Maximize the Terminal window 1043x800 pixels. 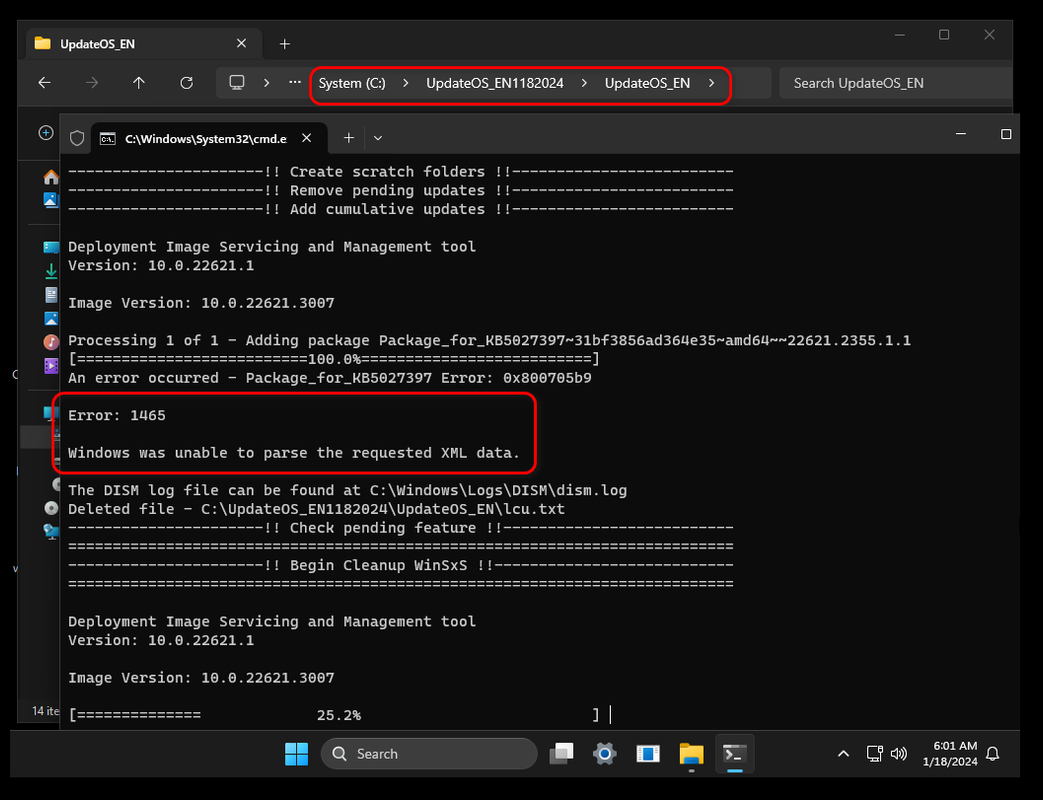(1006, 134)
